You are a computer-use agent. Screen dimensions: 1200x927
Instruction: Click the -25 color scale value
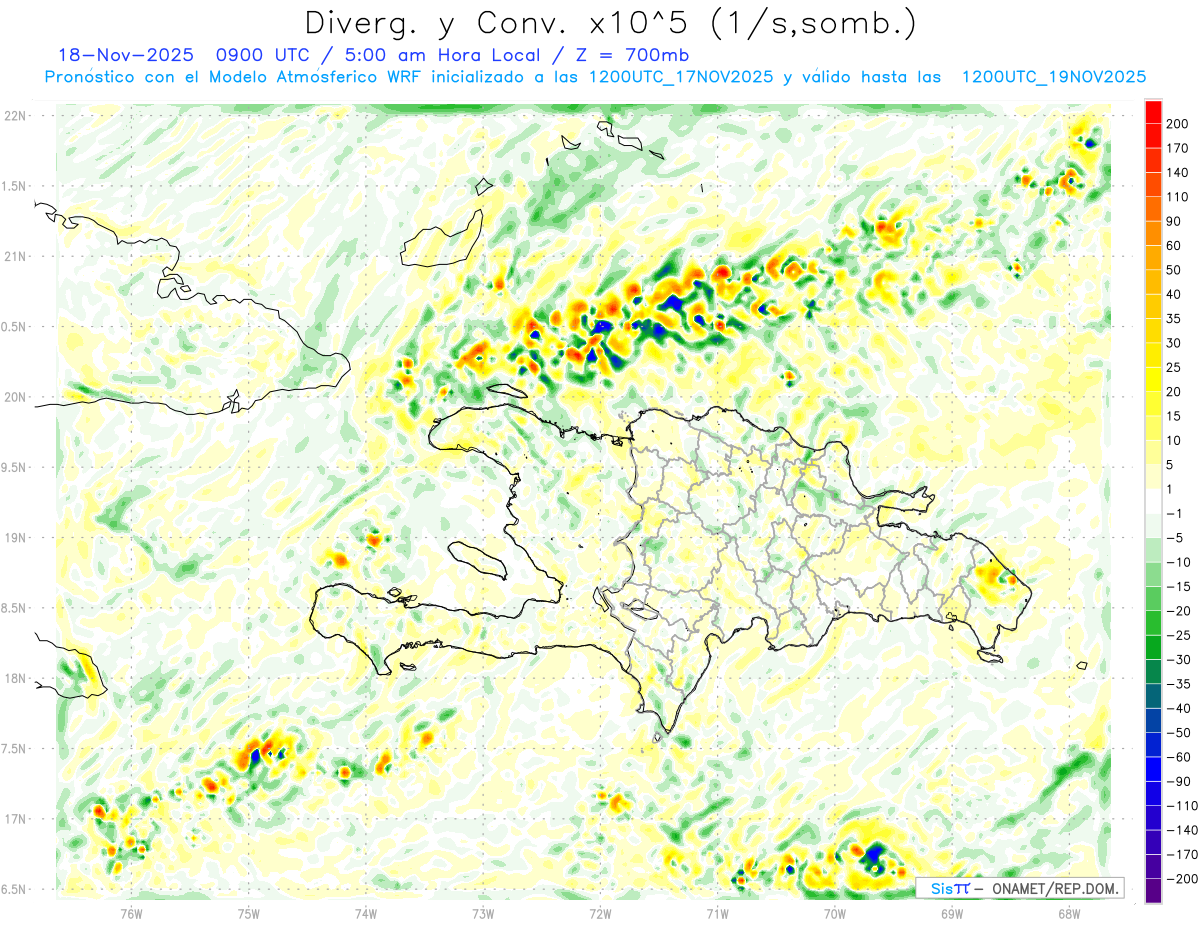pos(1178,635)
